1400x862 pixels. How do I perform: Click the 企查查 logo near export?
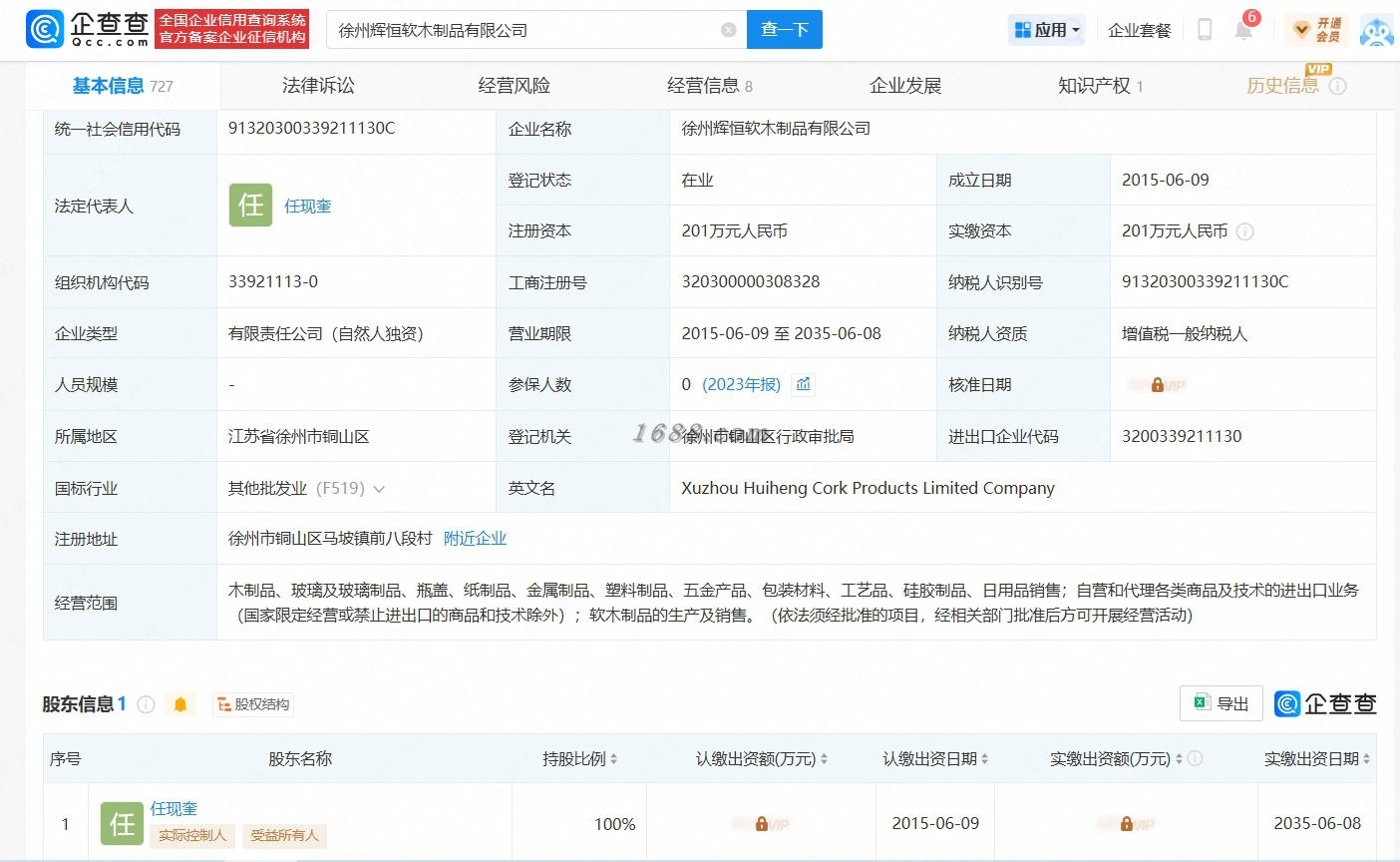point(1325,703)
